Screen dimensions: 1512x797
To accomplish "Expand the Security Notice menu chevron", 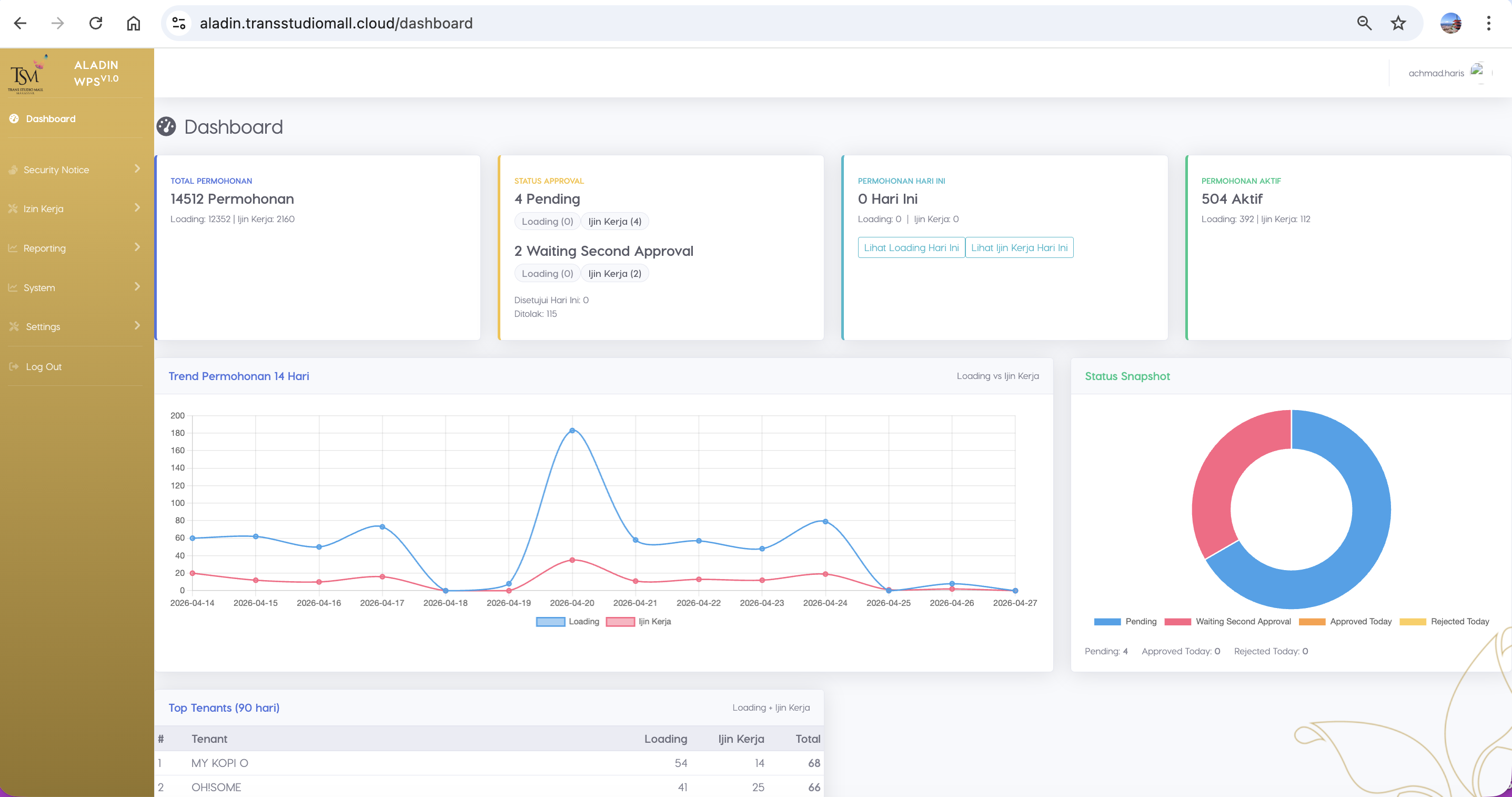I will coord(137,168).
